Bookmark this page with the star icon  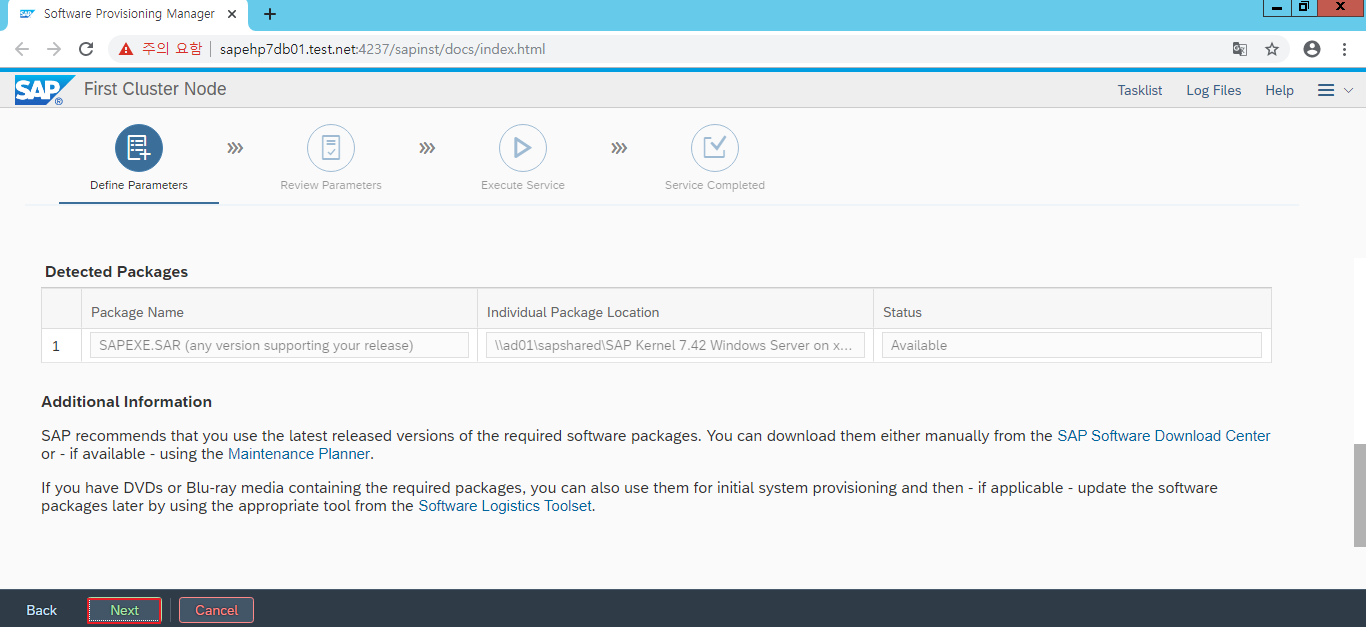(x=1272, y=49)
